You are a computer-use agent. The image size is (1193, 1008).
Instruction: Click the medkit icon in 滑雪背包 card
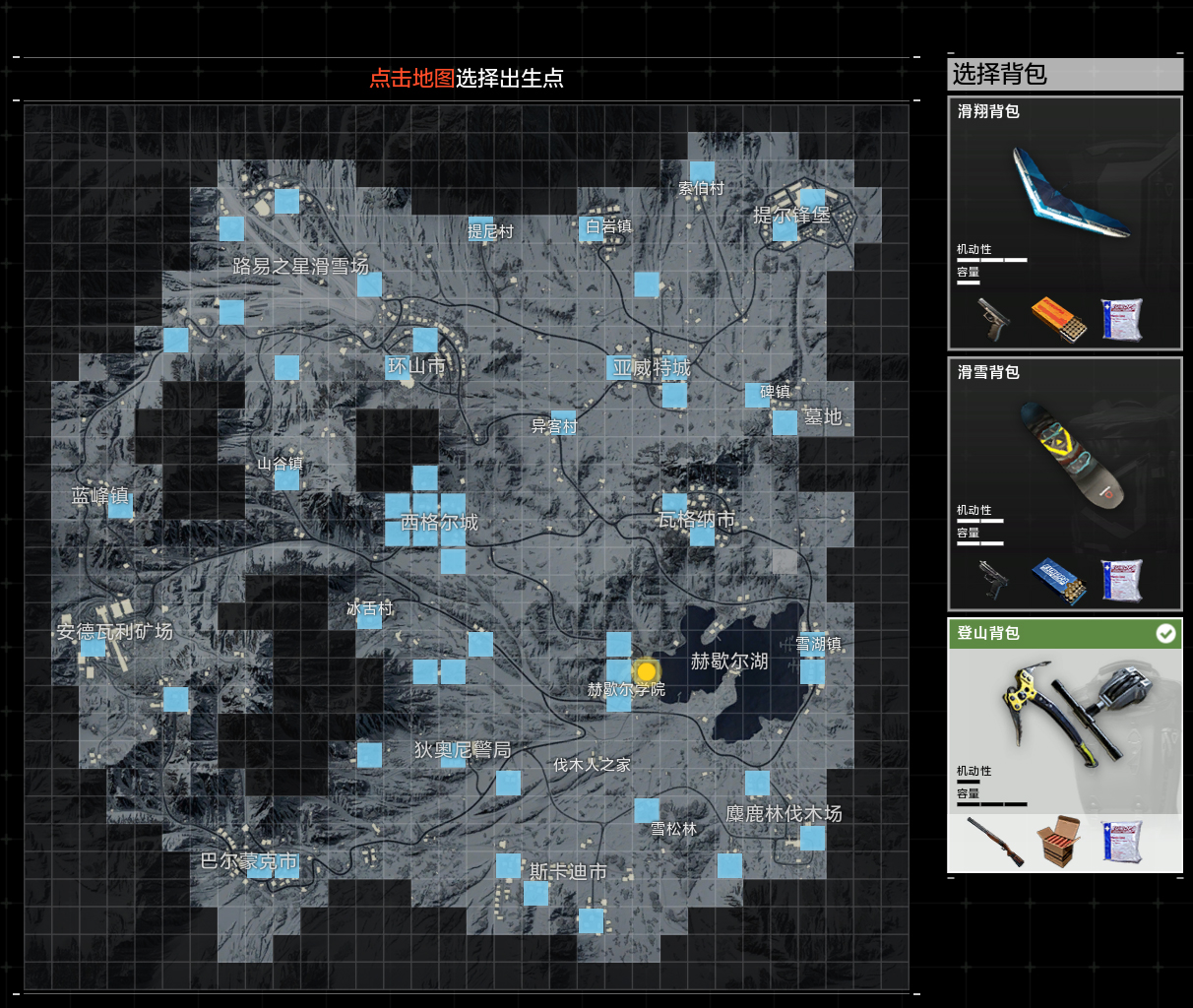pos(1122,580)
